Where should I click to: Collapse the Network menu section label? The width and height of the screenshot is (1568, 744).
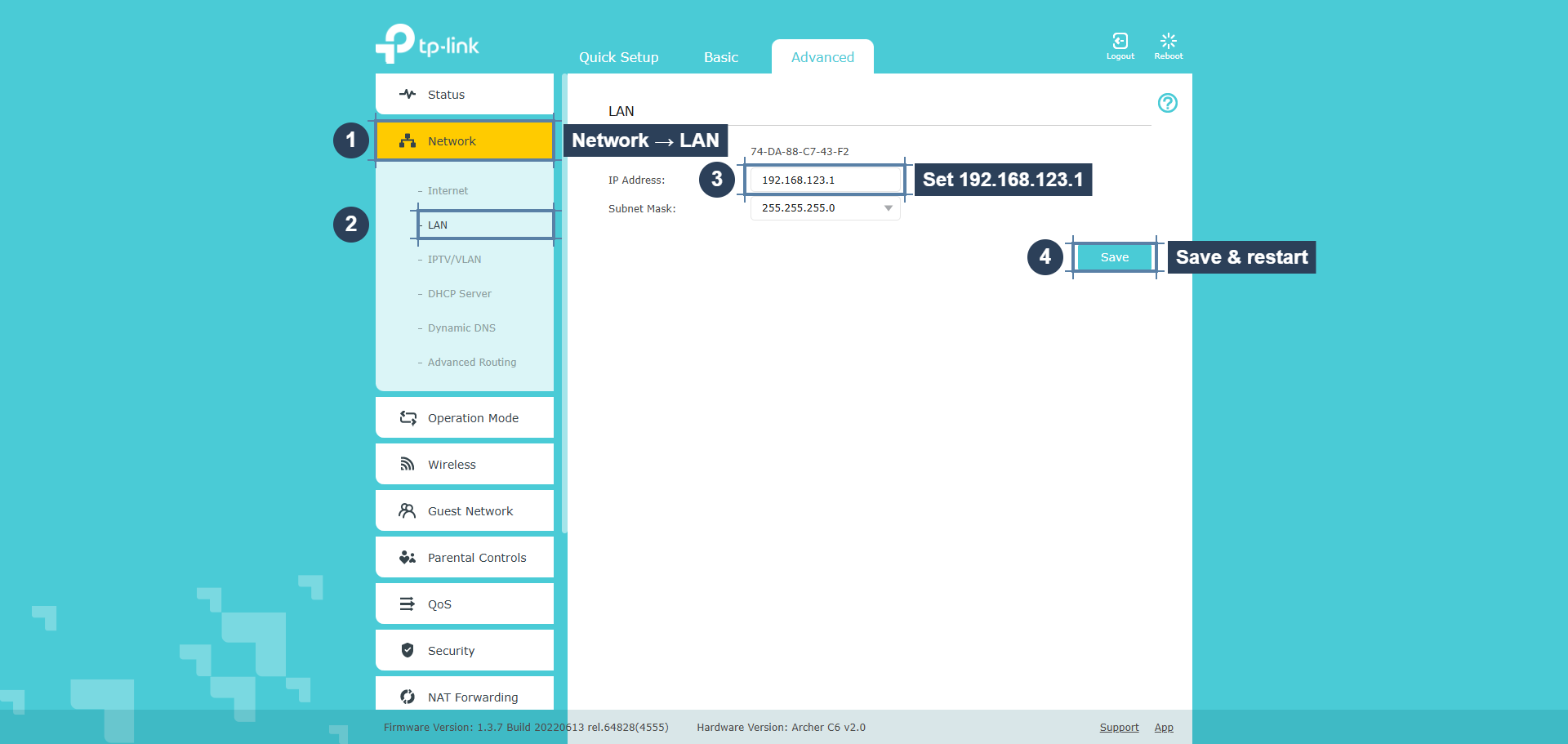452,141
